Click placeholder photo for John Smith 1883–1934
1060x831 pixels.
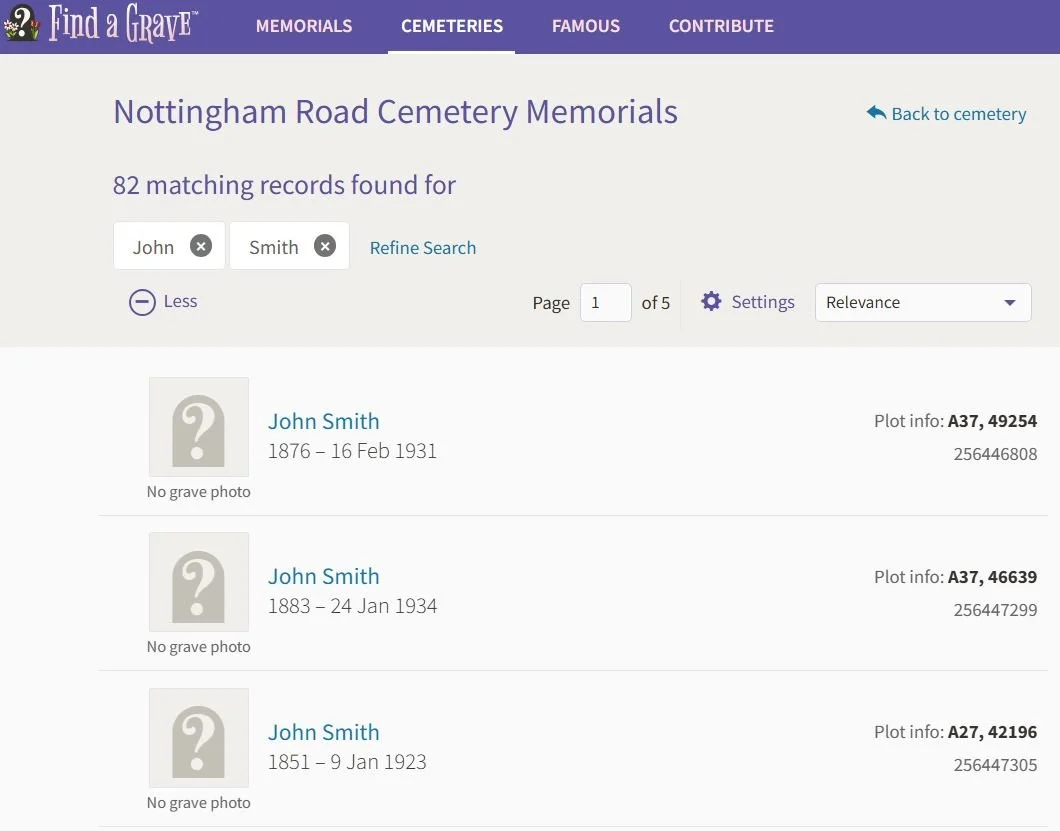tap(199, 581)
